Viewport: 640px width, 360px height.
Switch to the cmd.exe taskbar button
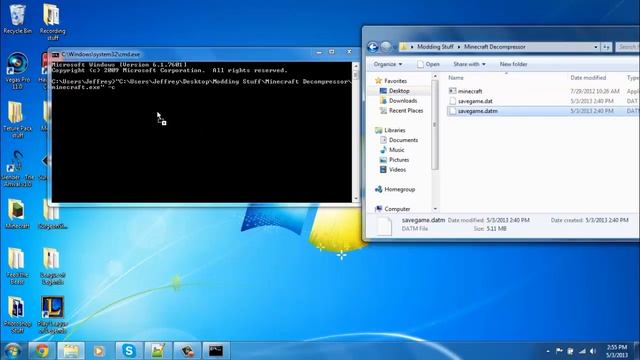pos(216,351)
